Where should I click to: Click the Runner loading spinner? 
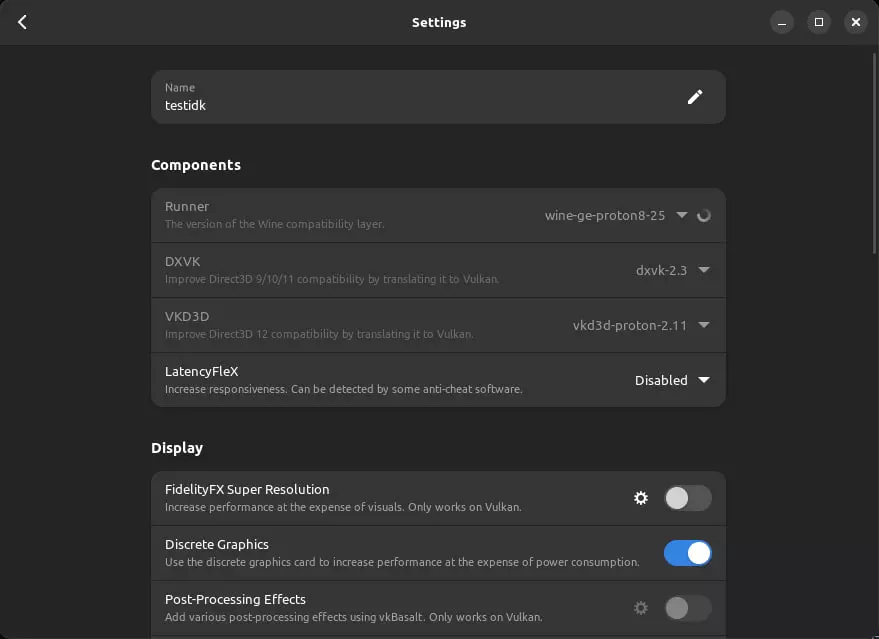tap(704, 215)
